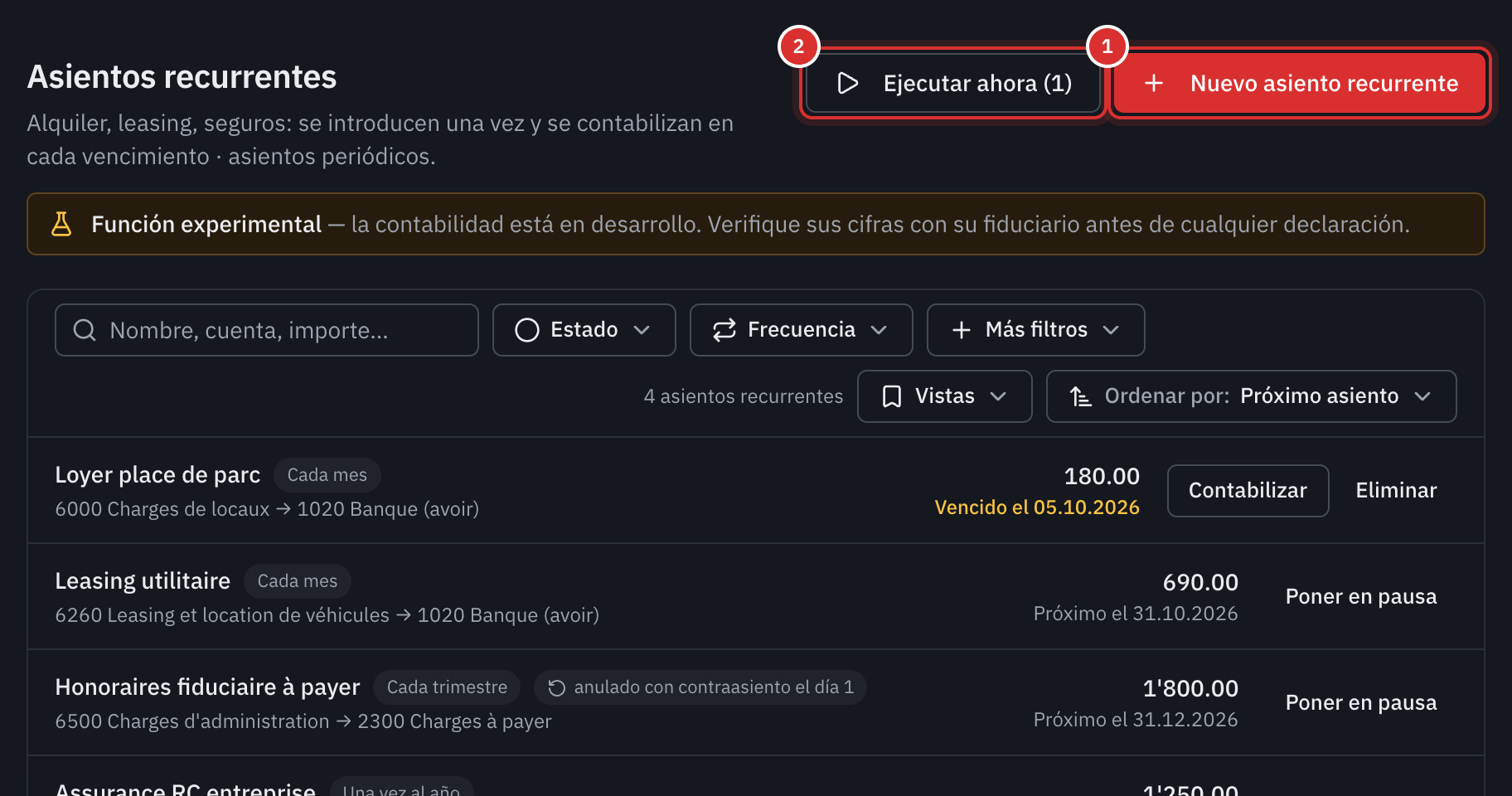Viewport: 1512px width, 796px height.
Task: Select the Leasing utilitaire title
Action: point(143,581)
